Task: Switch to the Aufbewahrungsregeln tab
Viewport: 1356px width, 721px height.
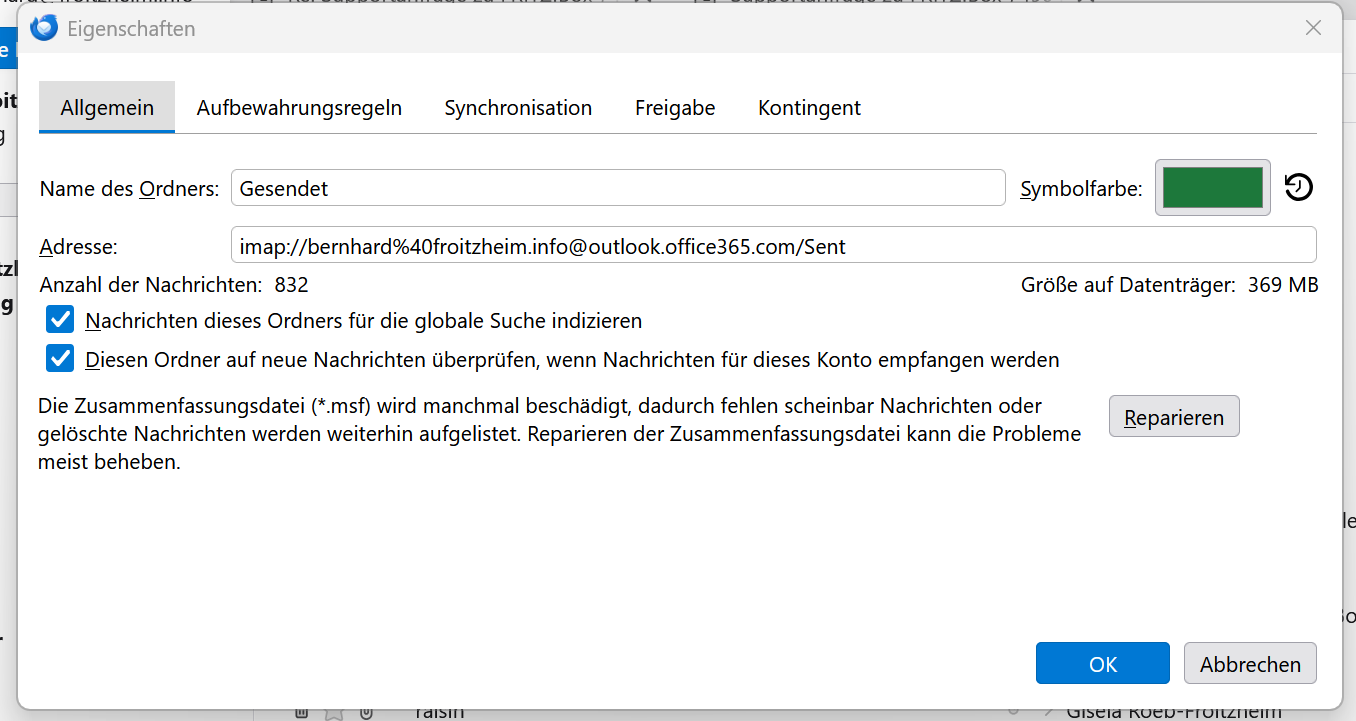Action: tap(299, 108)
